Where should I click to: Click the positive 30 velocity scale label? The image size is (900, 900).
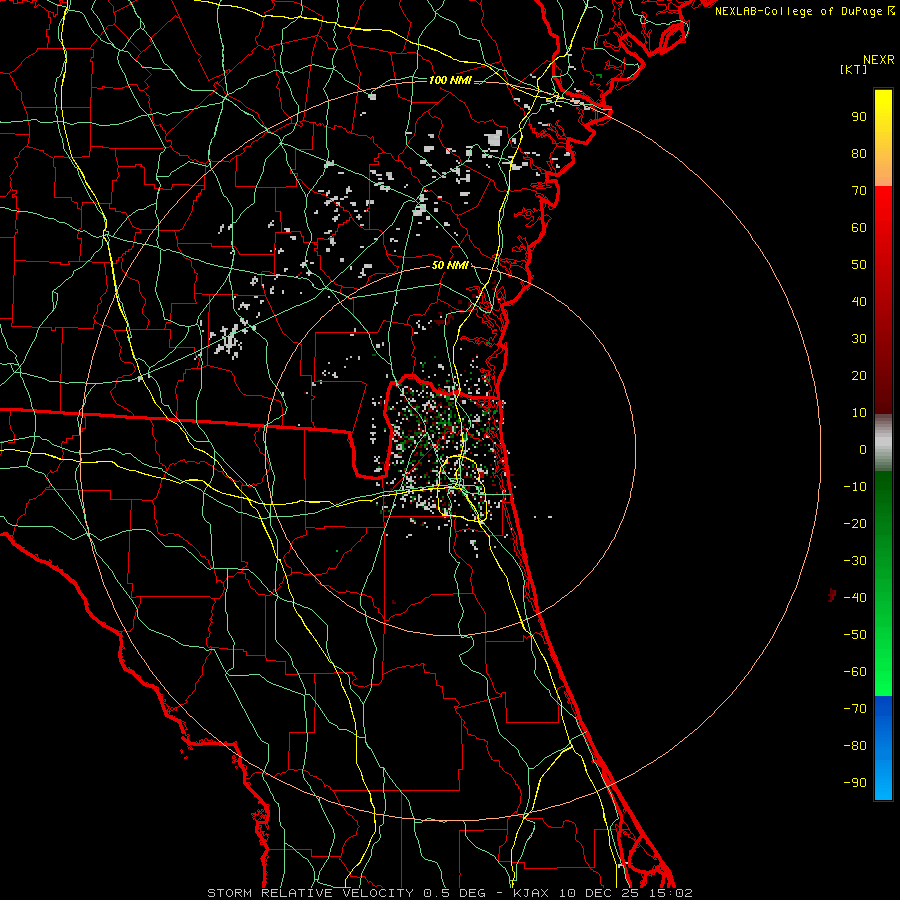coord(859,339)
